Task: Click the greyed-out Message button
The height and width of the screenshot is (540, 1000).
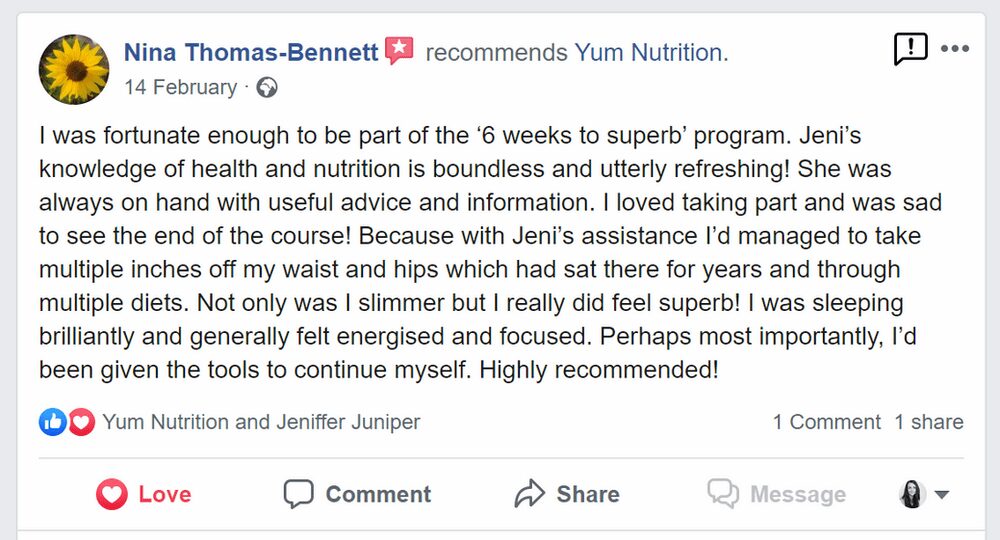Action: [x=776, y=494]
